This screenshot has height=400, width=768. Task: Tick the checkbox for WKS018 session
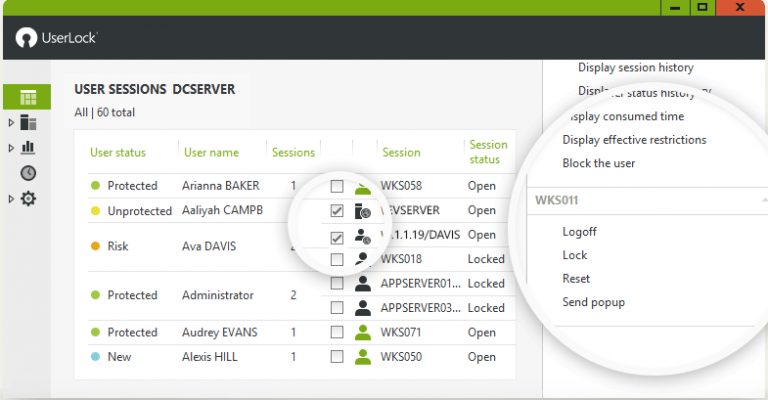337,259
